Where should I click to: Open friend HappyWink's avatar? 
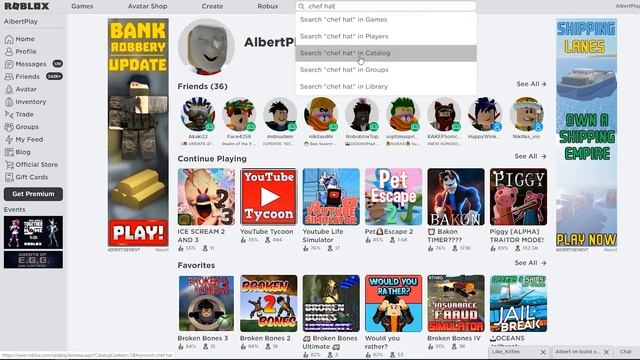pyautogui.click(x=485, y=114)
